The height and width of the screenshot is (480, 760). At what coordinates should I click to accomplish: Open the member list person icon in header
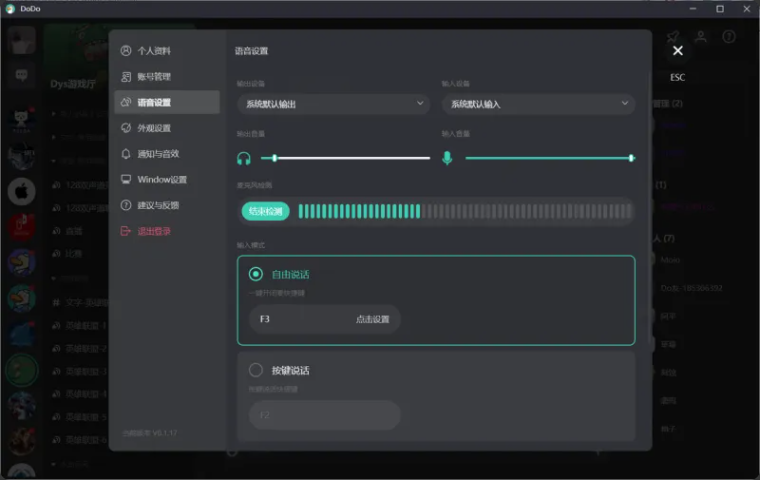[x=701, y=37]
